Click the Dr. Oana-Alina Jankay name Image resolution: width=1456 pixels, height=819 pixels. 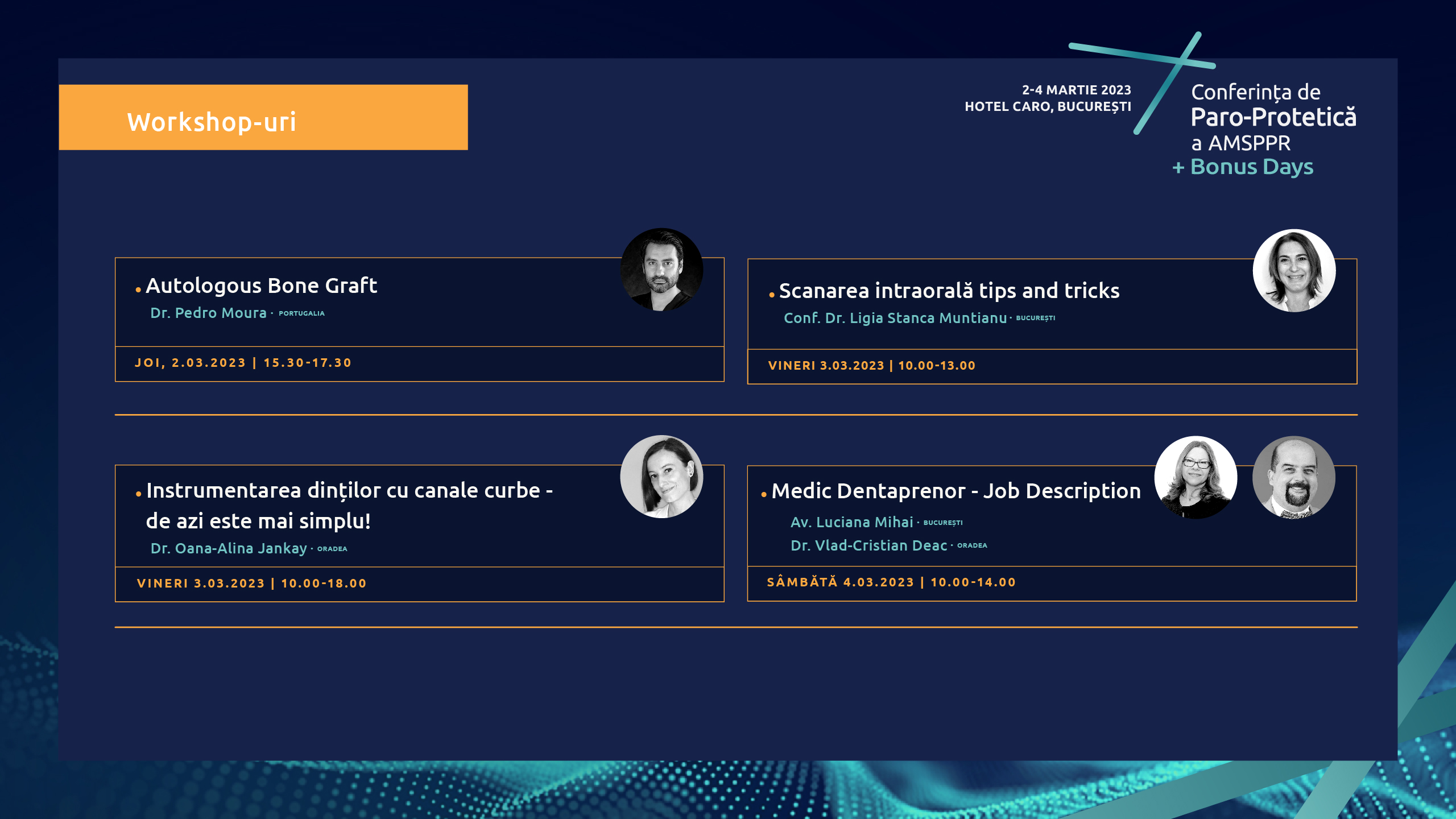[x=228, y=548]
